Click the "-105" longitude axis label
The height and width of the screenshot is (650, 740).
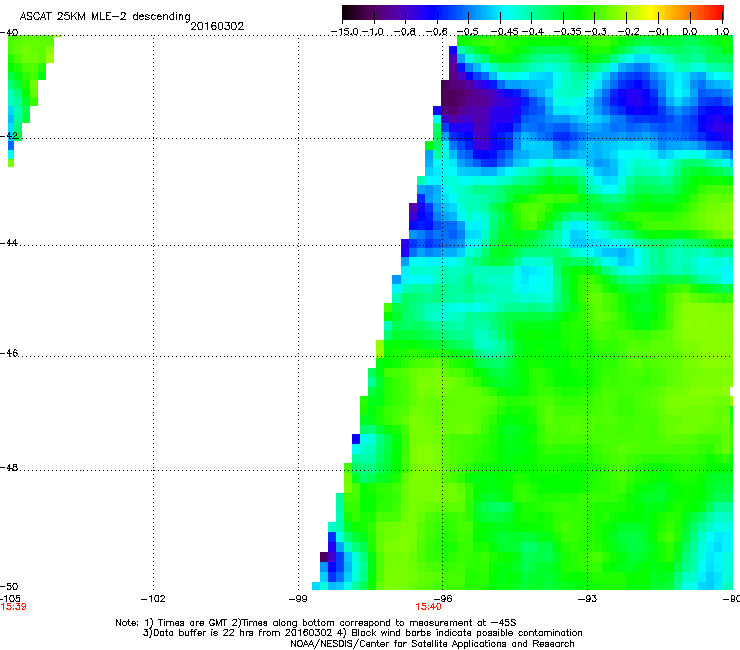[10, 599]
